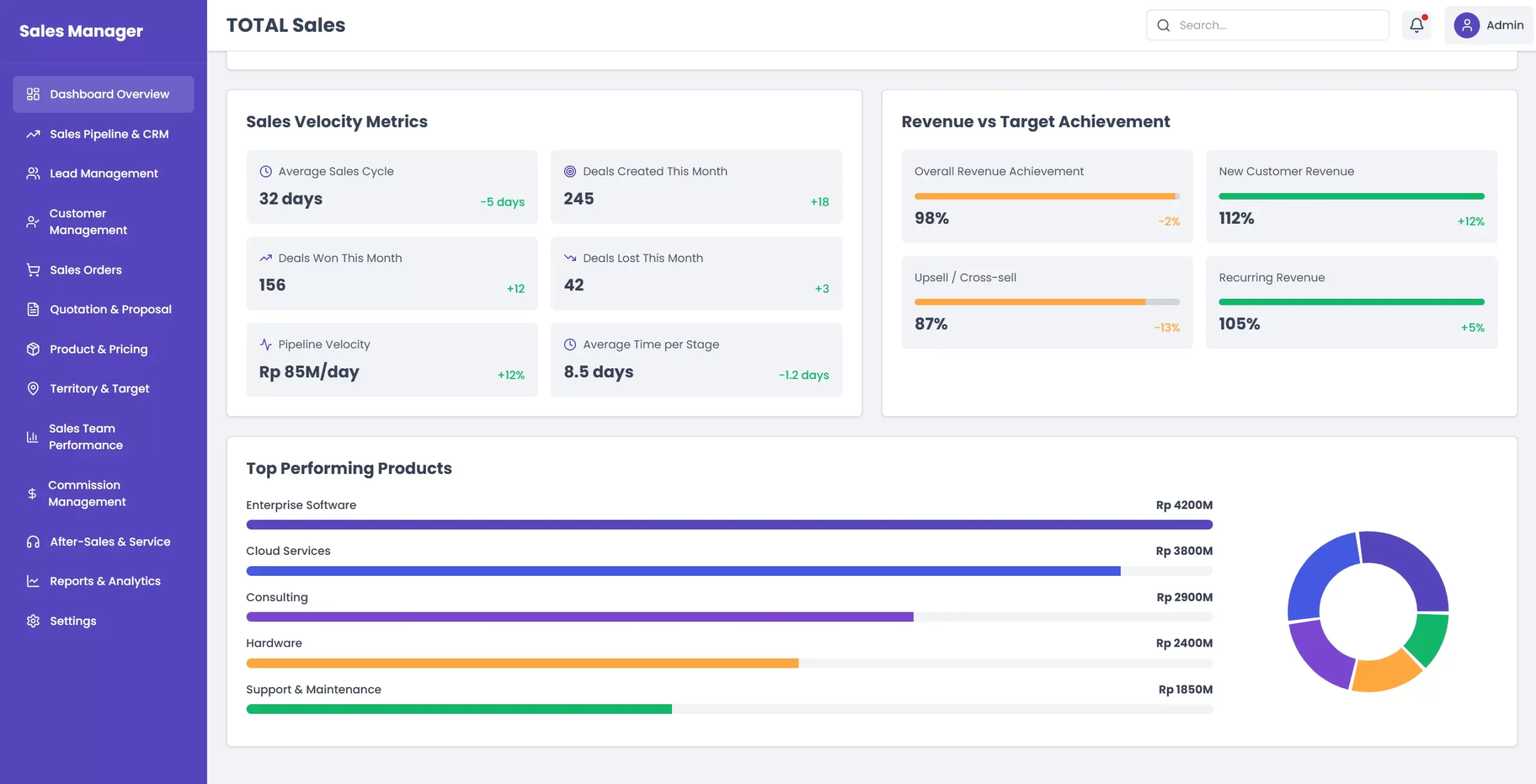Click the Sales Manager logo text

82,31
